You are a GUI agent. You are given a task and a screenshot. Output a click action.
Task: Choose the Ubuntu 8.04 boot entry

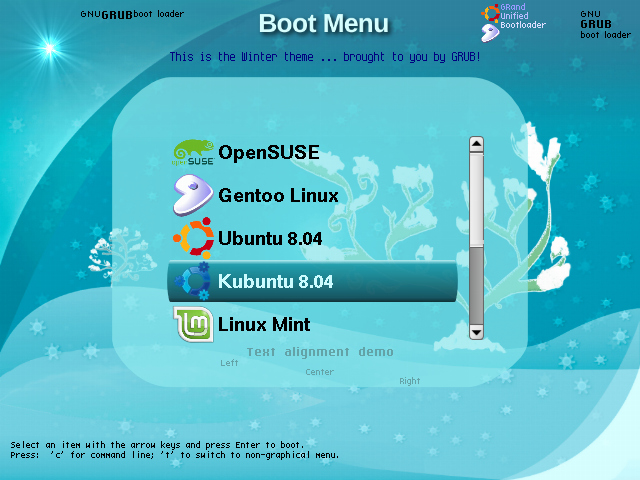[x=312, y=238]
